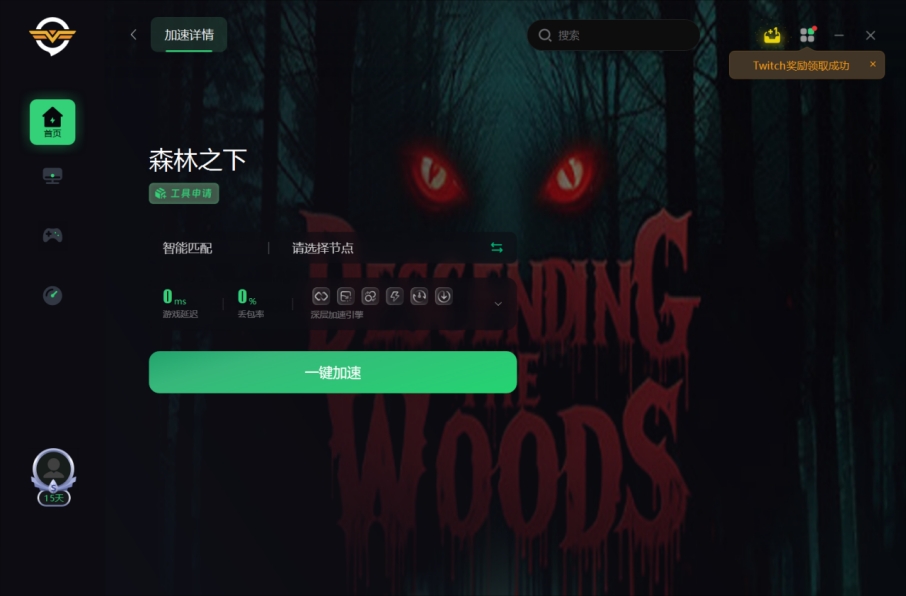Click inside the 搜索 search field
Viewport: 906px width, 596px height.
coord(613,34)
